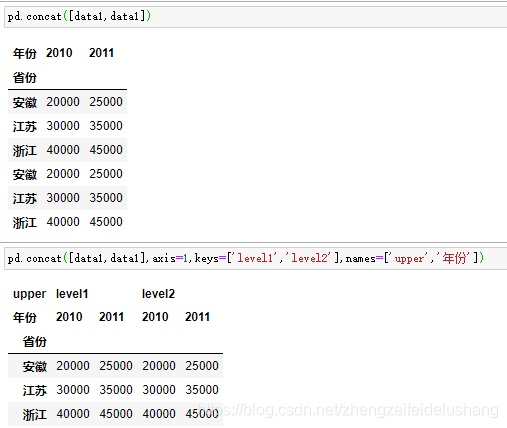
Task: Click the 年份 header in the bottom table
Action: pyautogui.click(x=25, y=317)
